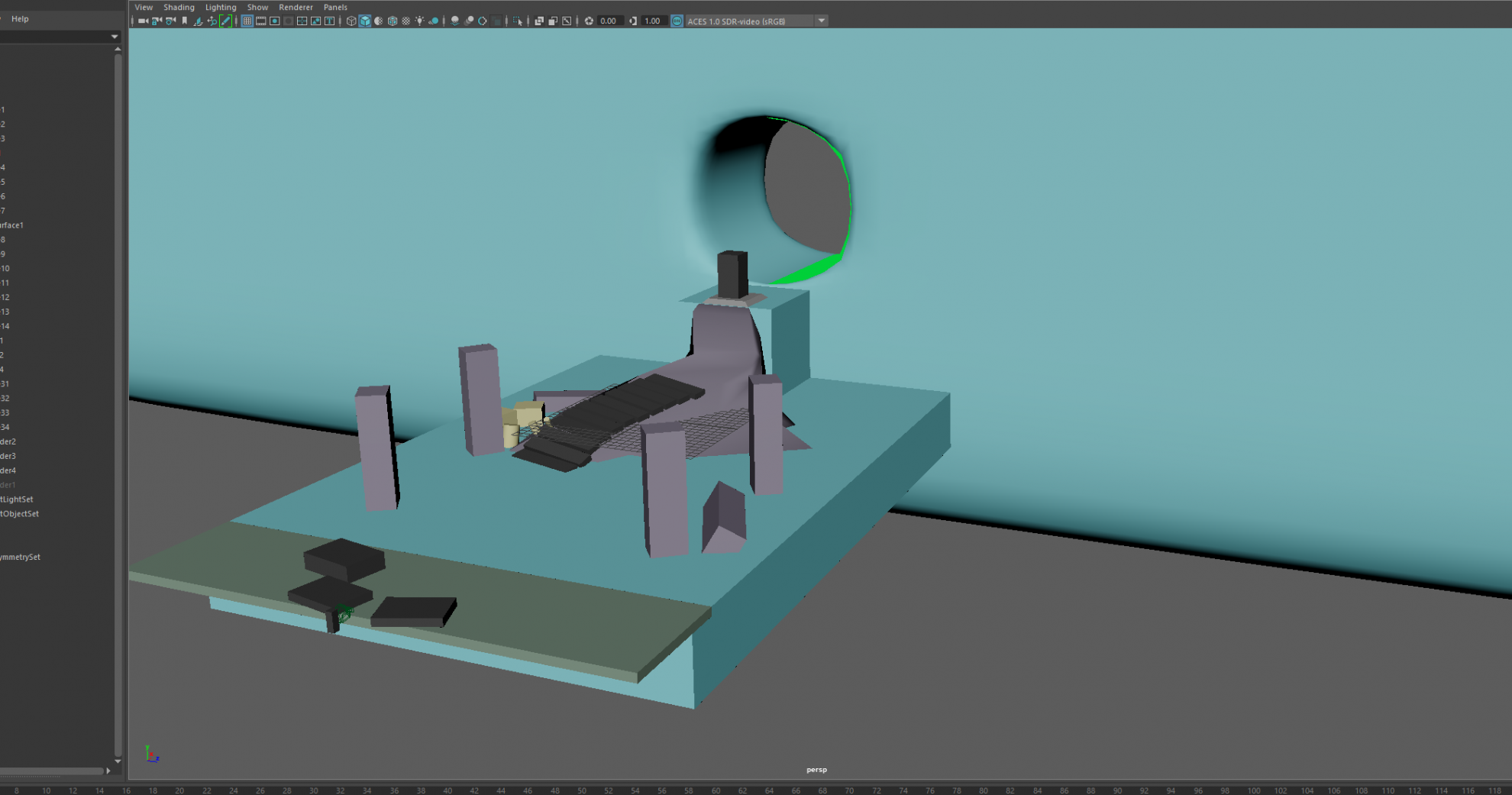Open the Outliner display dropdown
Image resolution: width=1512 pixels, height=795 pixels.
114,36
